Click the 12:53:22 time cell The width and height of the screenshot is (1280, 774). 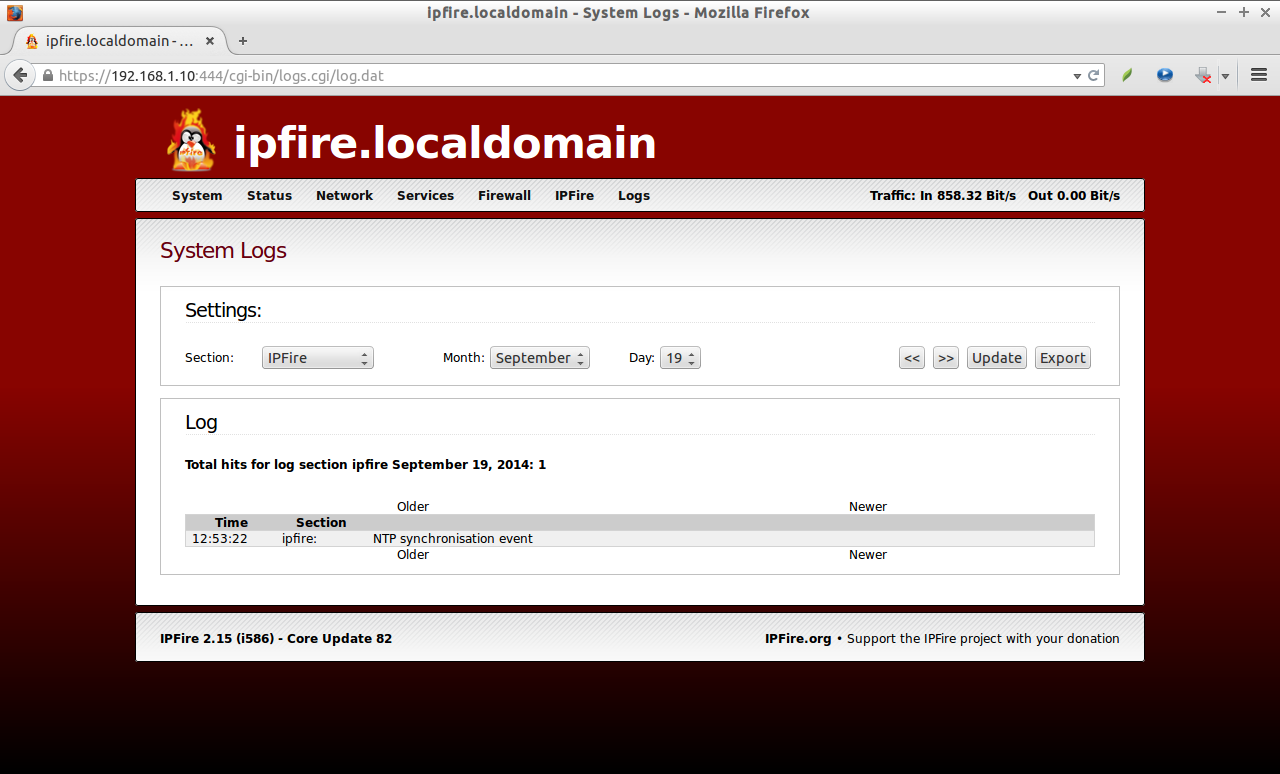(220, 539)
